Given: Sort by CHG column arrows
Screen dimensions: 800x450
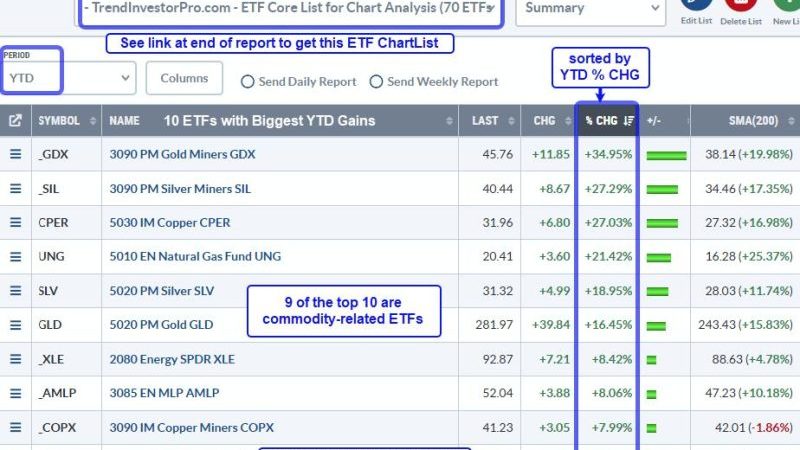Looking at the screenshot, I should click(x=568, y=121).
